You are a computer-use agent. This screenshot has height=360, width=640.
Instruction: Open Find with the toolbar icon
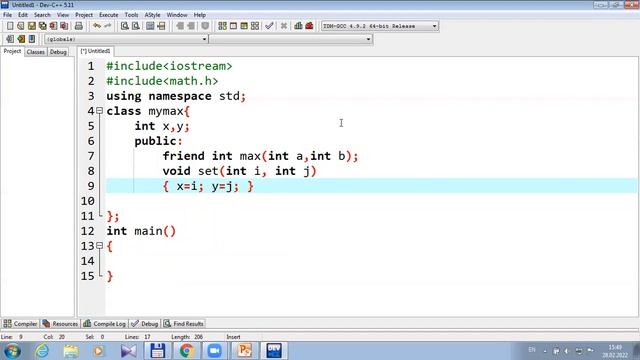(x=125, y=26)
